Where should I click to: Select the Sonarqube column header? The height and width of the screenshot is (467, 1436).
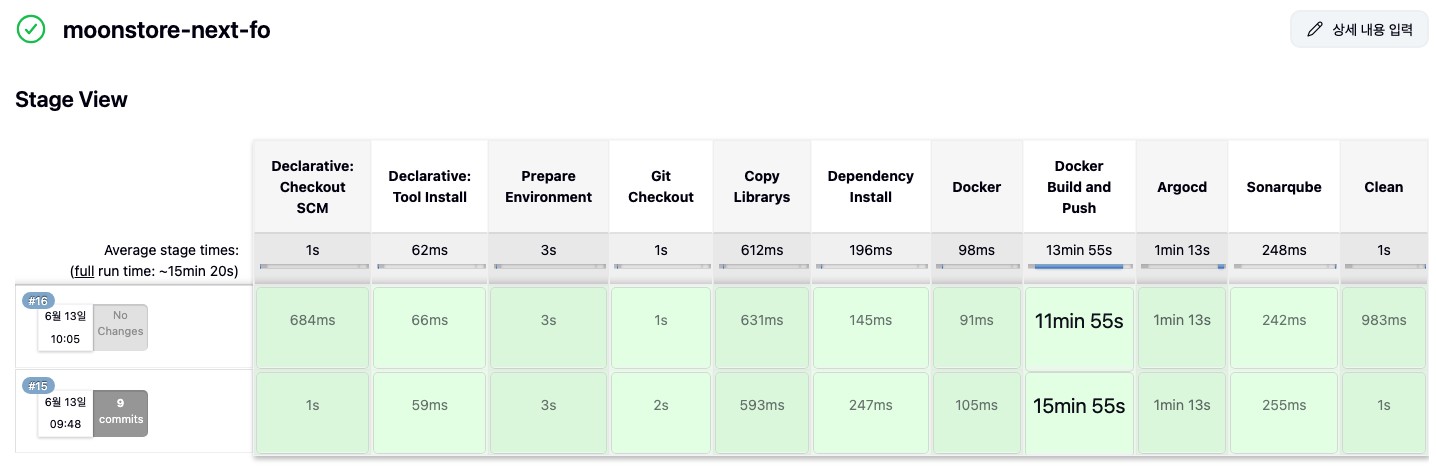(1283, 187)
